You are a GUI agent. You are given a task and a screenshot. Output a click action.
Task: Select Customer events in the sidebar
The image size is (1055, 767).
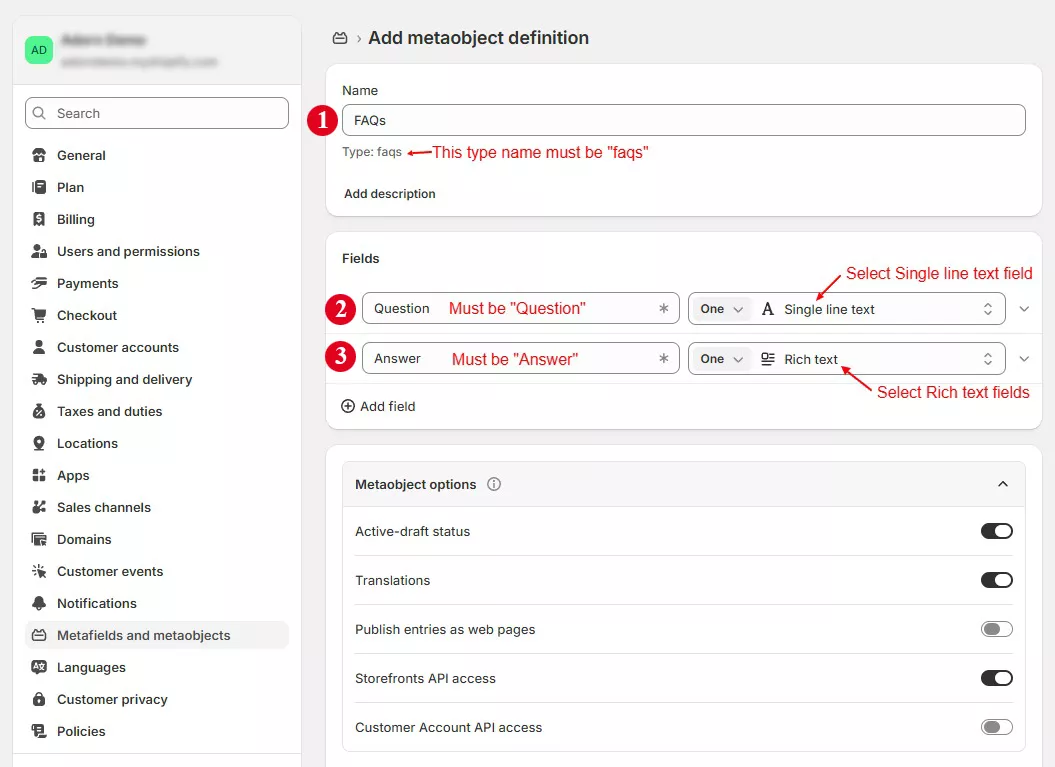41,571
